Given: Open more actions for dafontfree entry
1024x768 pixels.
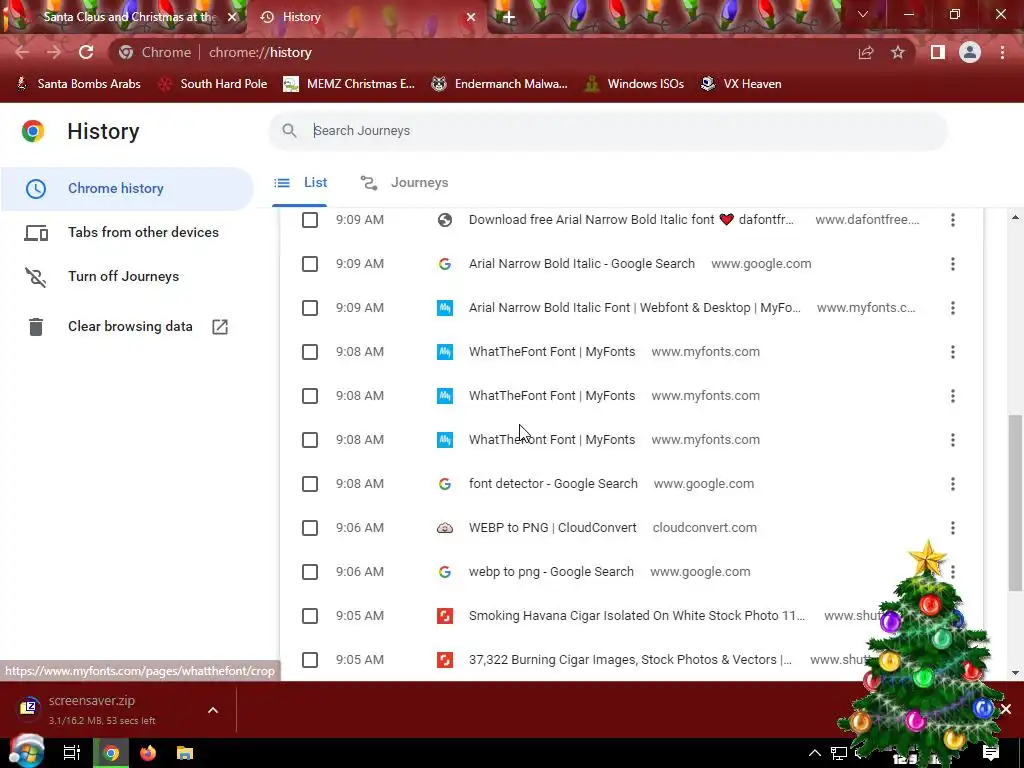Looking at the screenshot, I should (x=953, y=220).
